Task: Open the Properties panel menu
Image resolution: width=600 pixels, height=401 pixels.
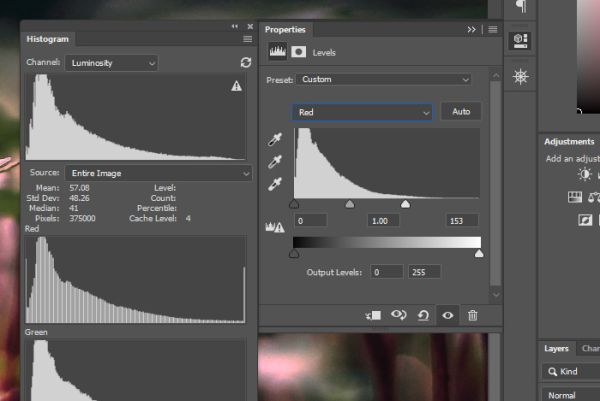Action: tap(493, 29)
